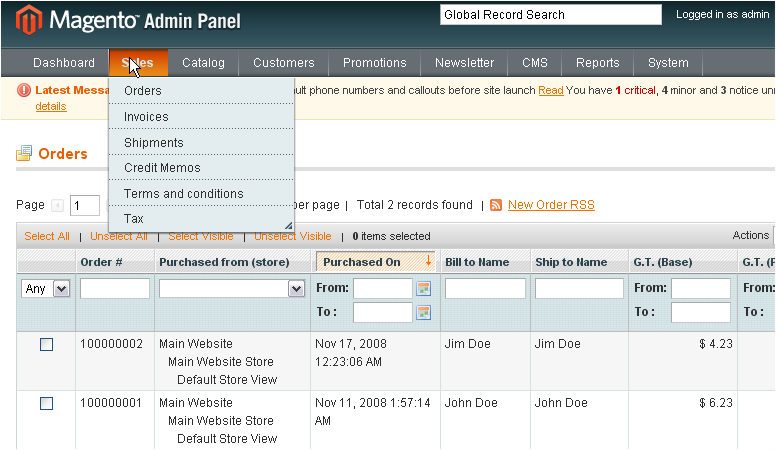
Task: Open Shipments from the Sales menu
Action: click(x=153, y=143)
